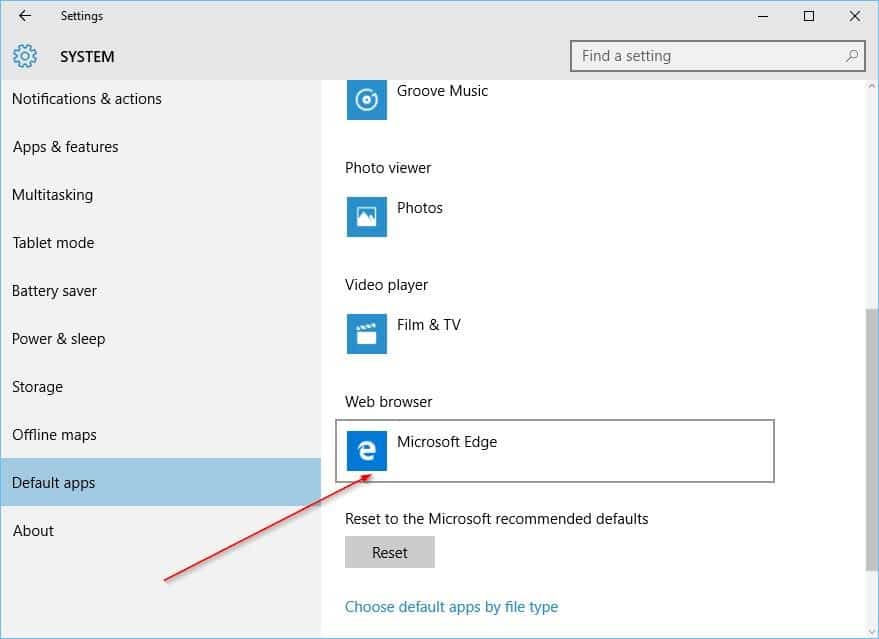Screen dimensions: 879x639
Task: Change default video player Film & TV
Action: point(555,334)
